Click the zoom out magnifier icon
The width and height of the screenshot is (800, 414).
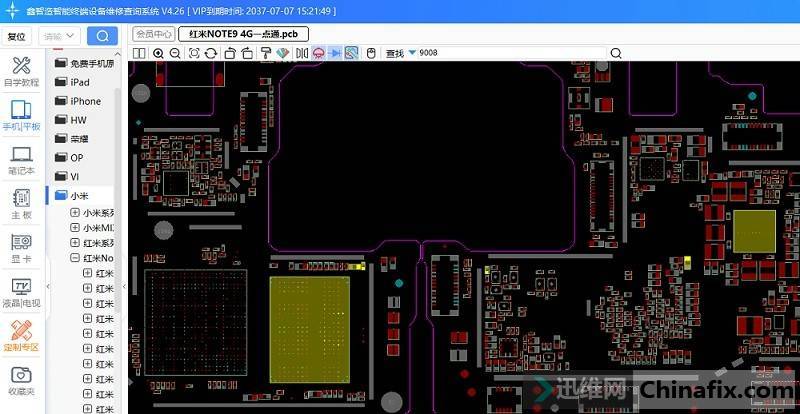[176, 52]
